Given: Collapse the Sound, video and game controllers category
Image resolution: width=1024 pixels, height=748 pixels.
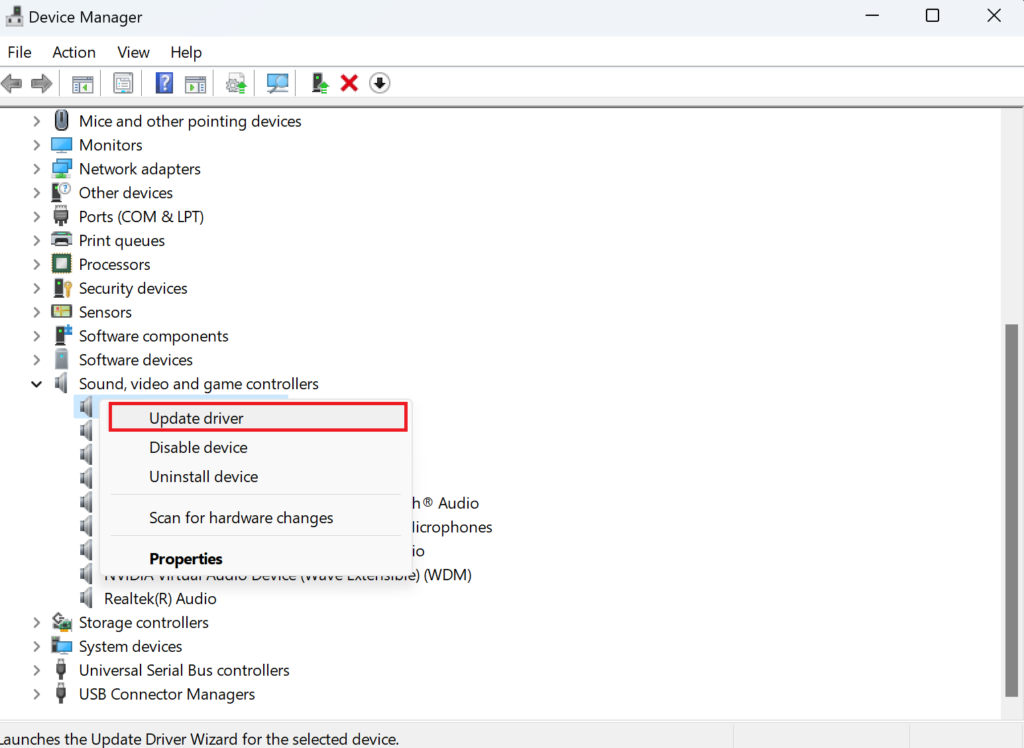Looking at the screenshot, I should [36, 383].
